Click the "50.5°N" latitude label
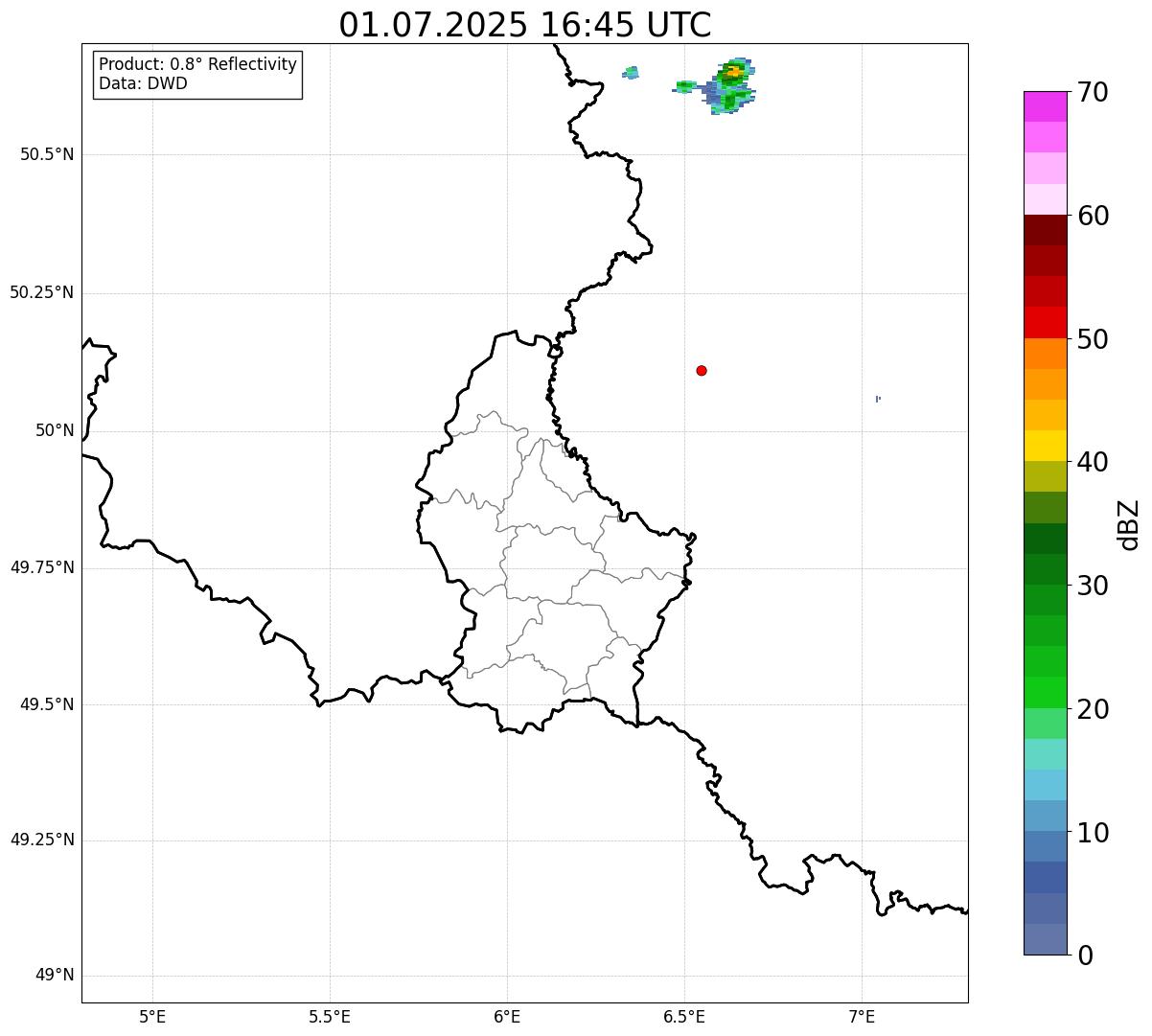This screenshot has width=1152, height=1036. [x=47, y=154]
